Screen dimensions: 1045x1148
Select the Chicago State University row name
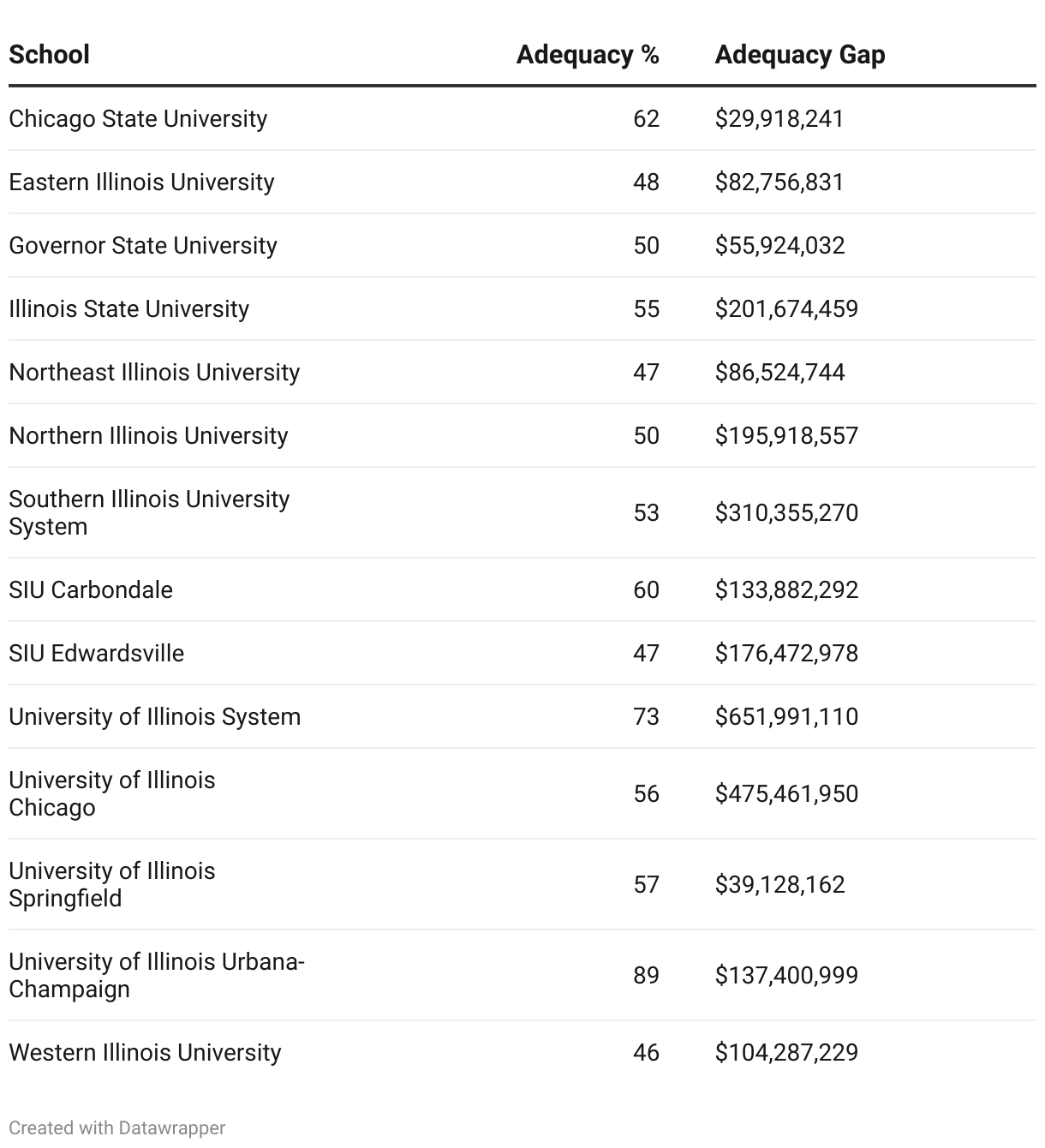coord(138,118)
